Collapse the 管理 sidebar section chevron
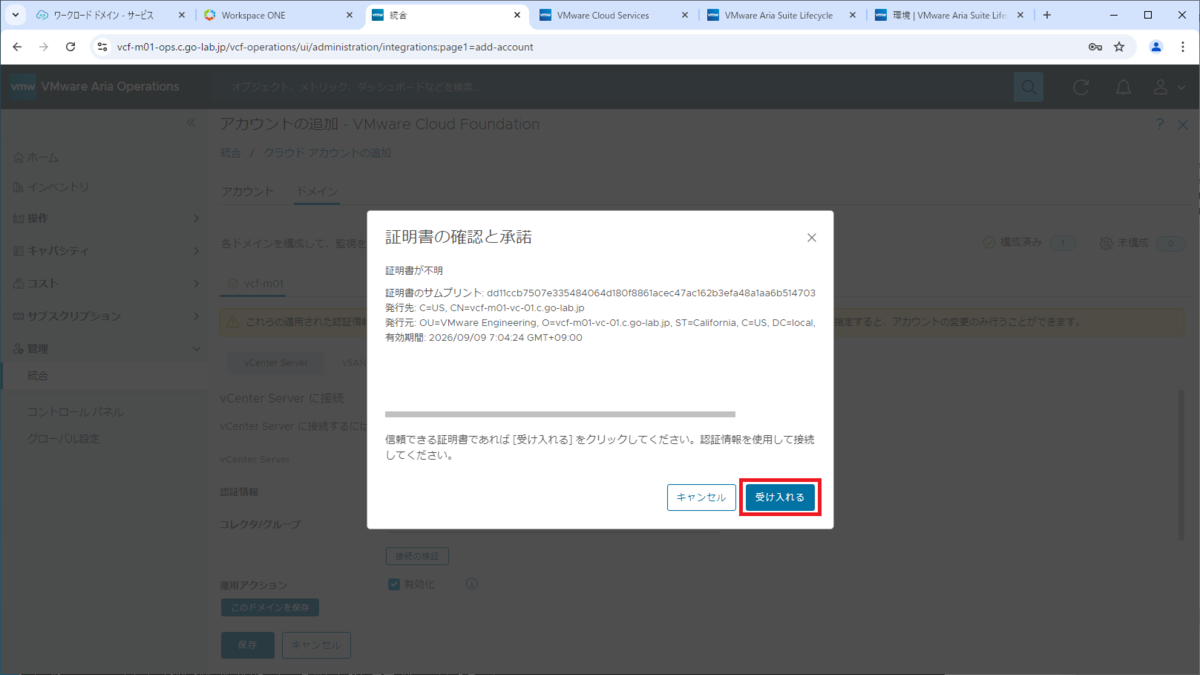Viewport: 1200px width, 675px height. point(196,349)
